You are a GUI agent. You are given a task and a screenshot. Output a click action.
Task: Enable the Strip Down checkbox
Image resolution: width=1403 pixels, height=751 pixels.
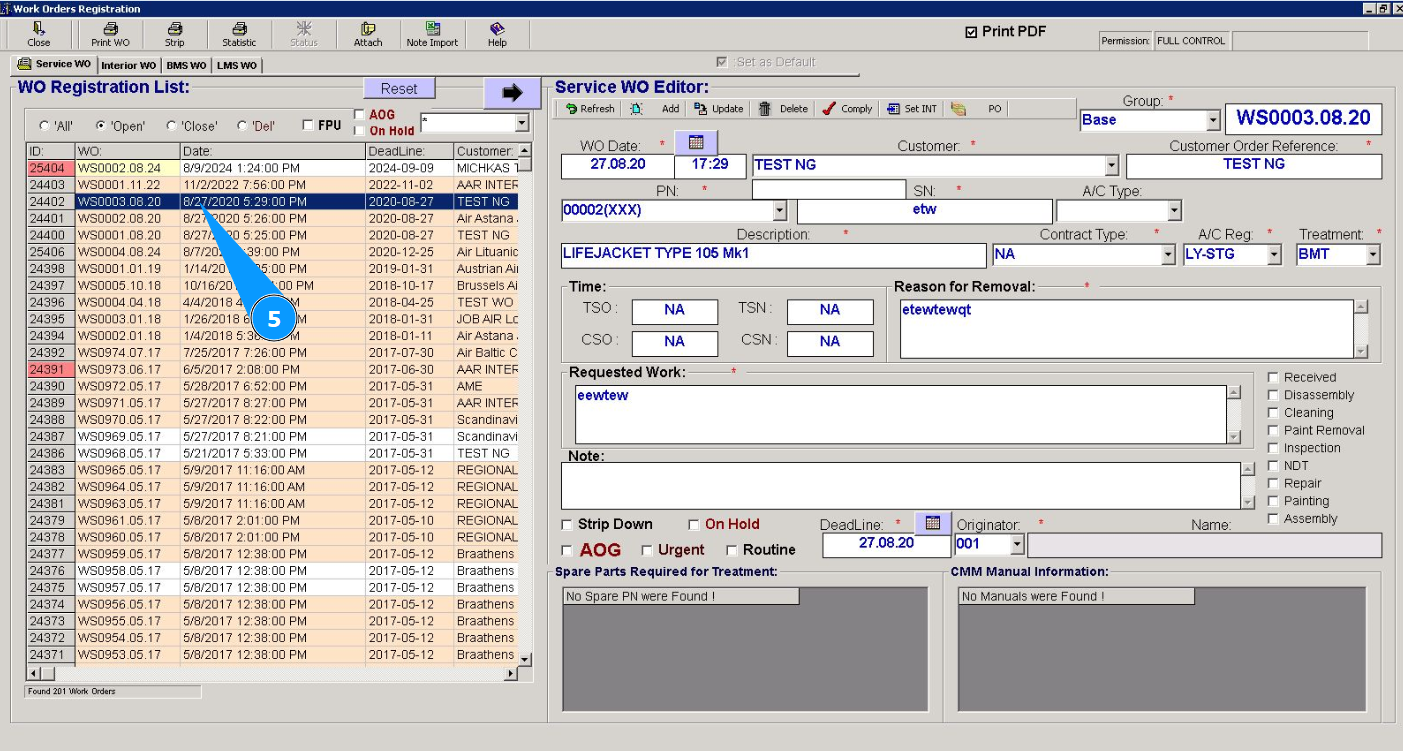[x=568, y=525]
